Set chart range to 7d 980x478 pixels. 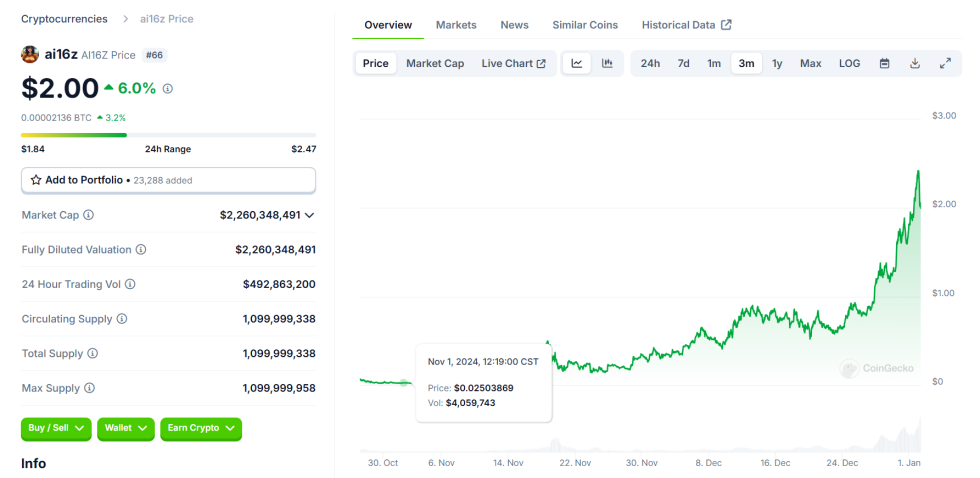[x=684, y=63]
